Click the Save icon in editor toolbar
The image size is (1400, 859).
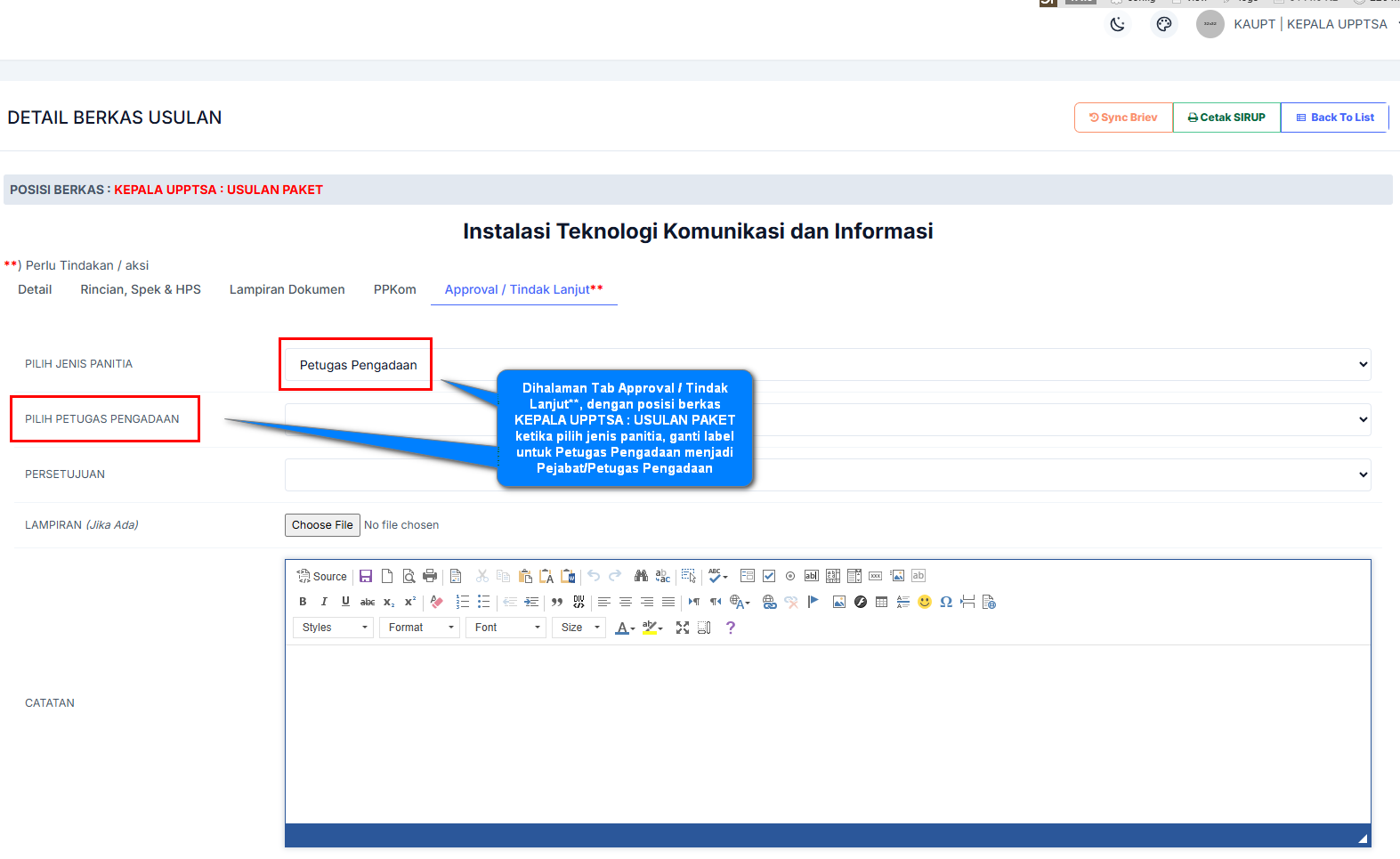(x=366, y=576)
